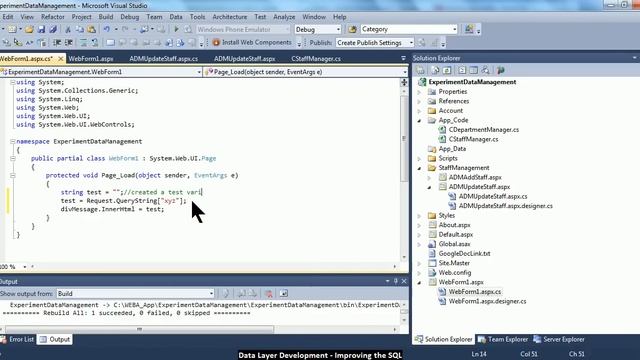Select ADMAddStaff.aspx in Solution Explorer

475,178
